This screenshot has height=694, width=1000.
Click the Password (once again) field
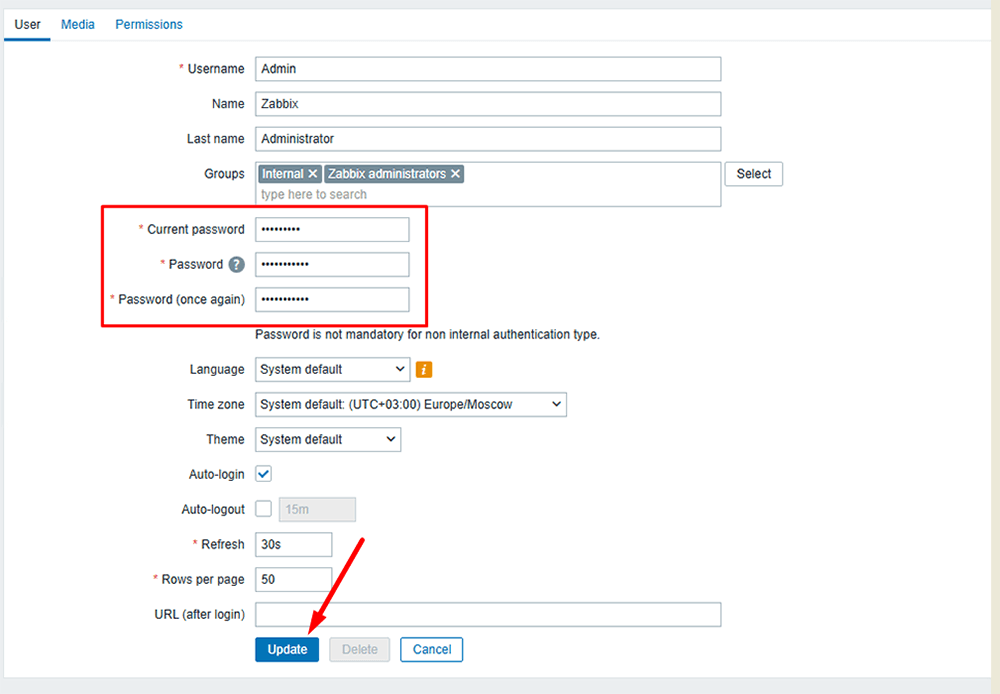[332, 300]
